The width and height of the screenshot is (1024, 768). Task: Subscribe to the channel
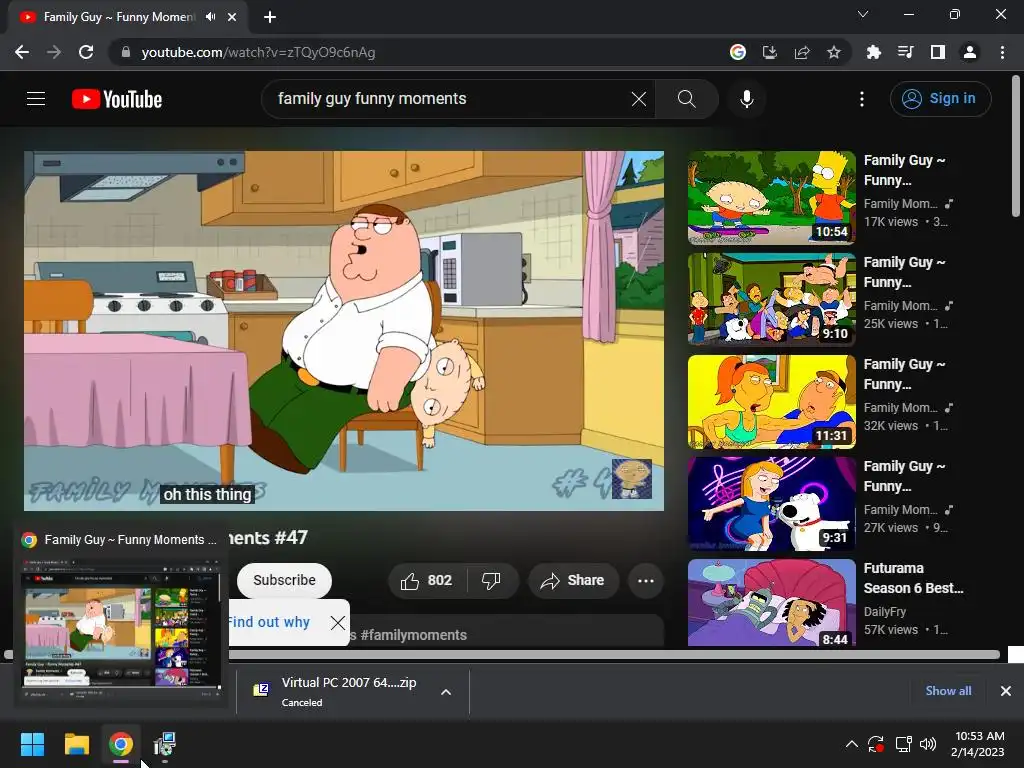pyautogui.click(x=284, y=581)
